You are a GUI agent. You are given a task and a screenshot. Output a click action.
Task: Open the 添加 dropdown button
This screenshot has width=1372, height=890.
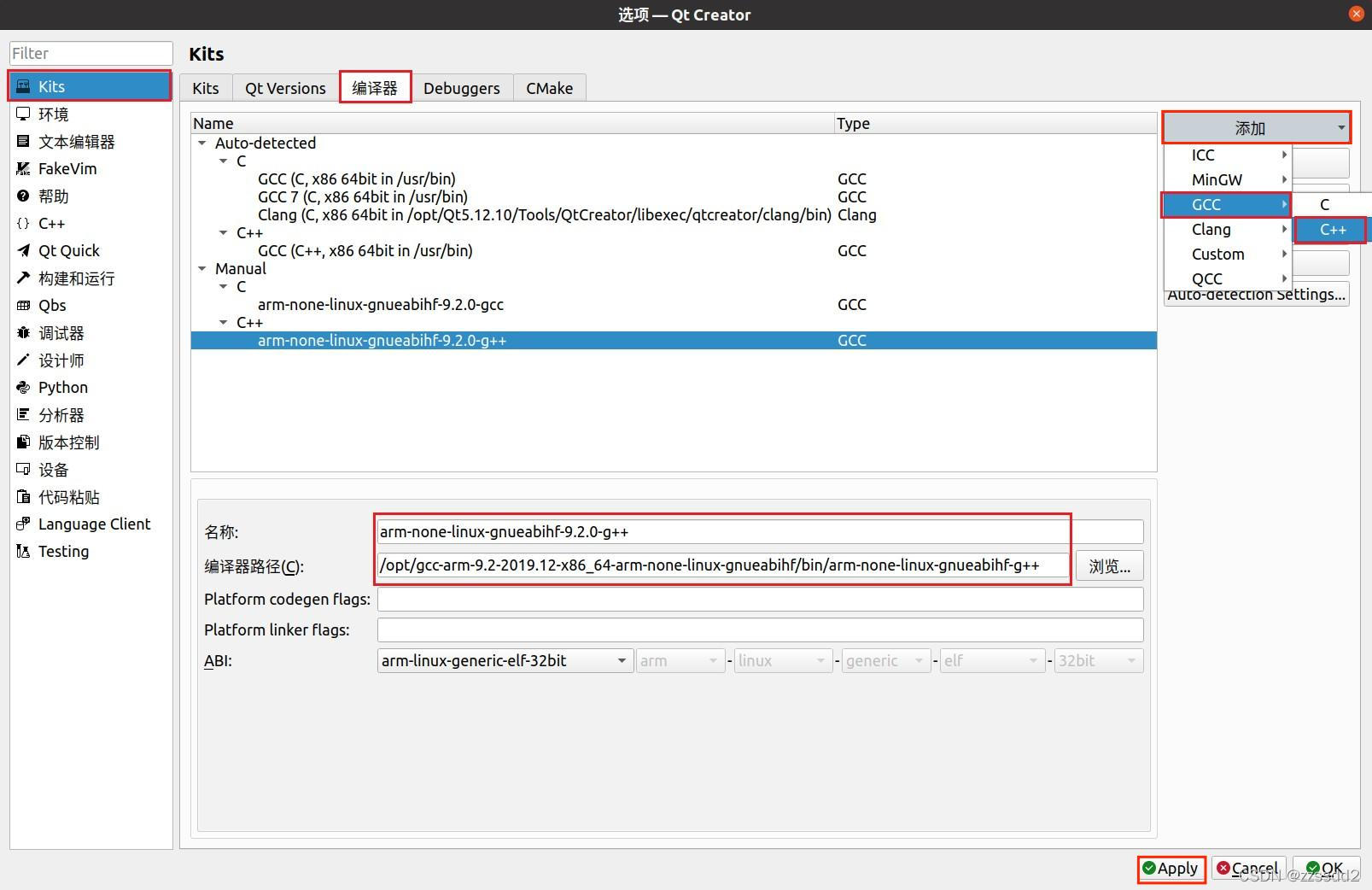click(1256, 128)
